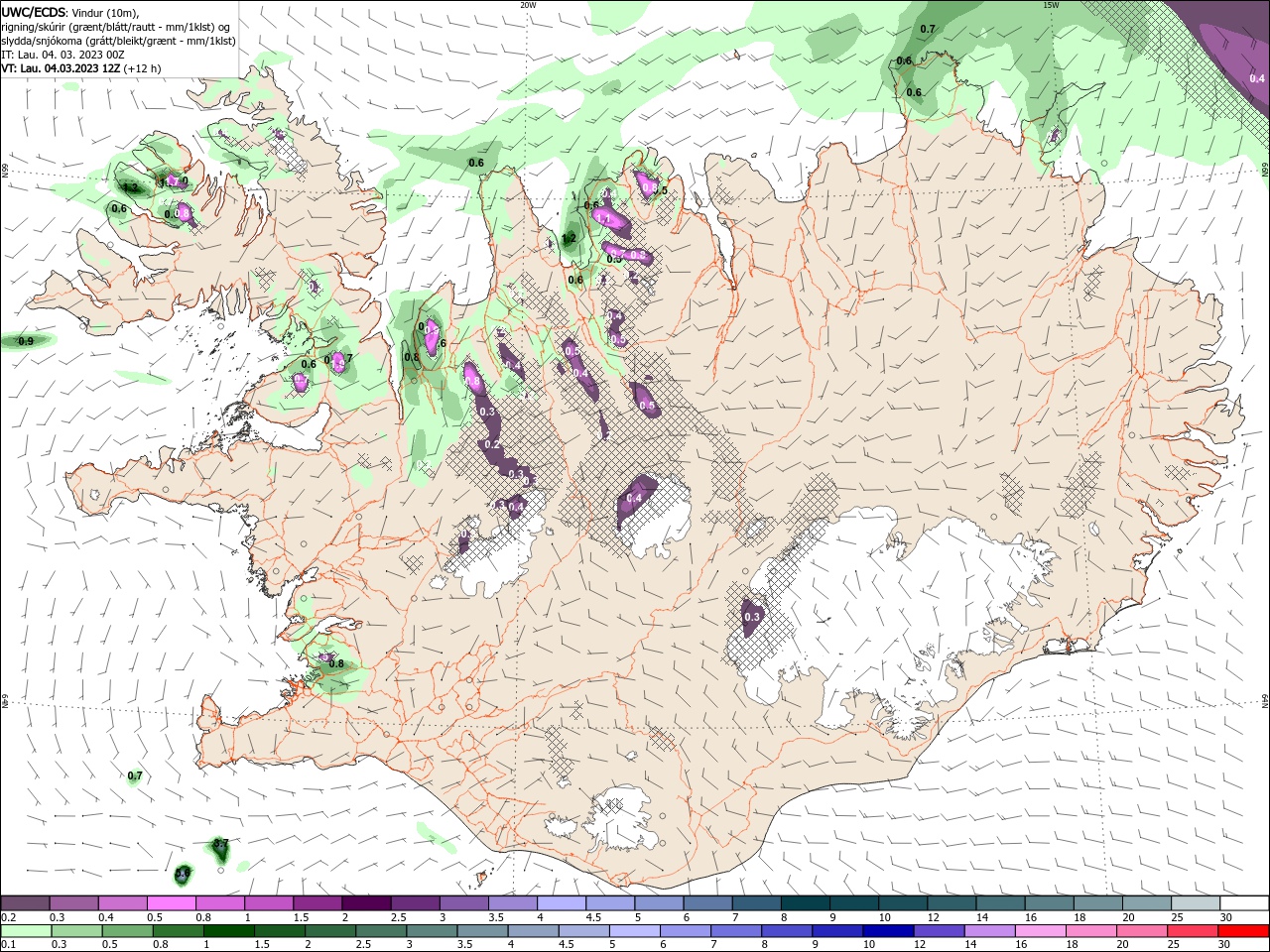Click the 20W longitude label at top
The width and height of the screenshot is (1270, 952).
[x=528, y=5]
